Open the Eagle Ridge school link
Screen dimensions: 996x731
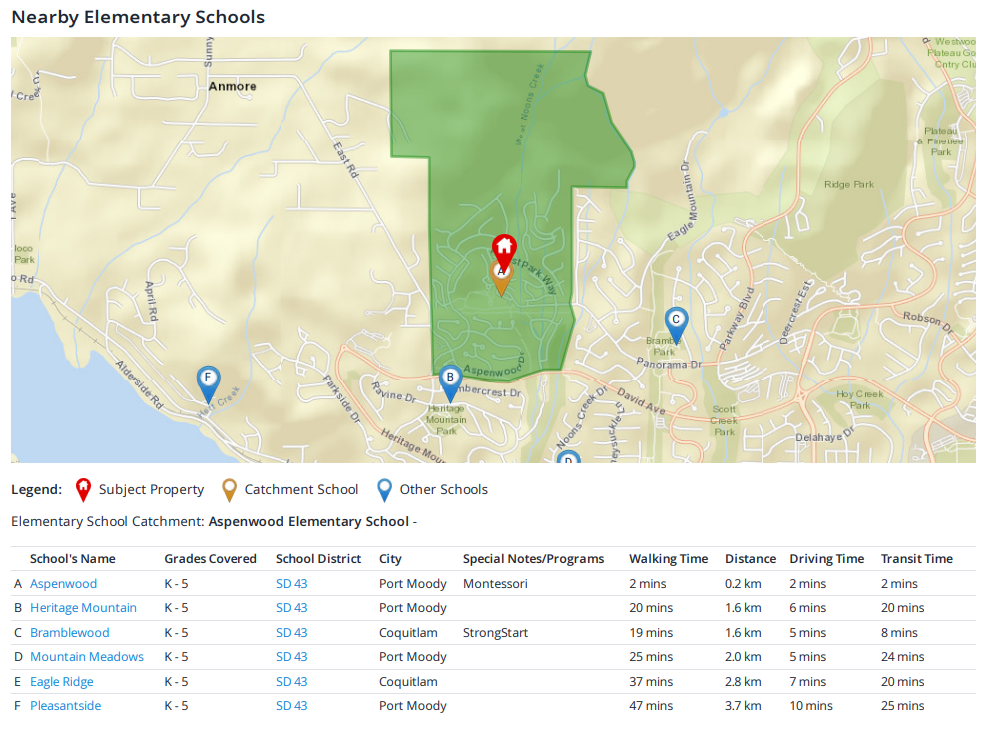coord(62,681)
